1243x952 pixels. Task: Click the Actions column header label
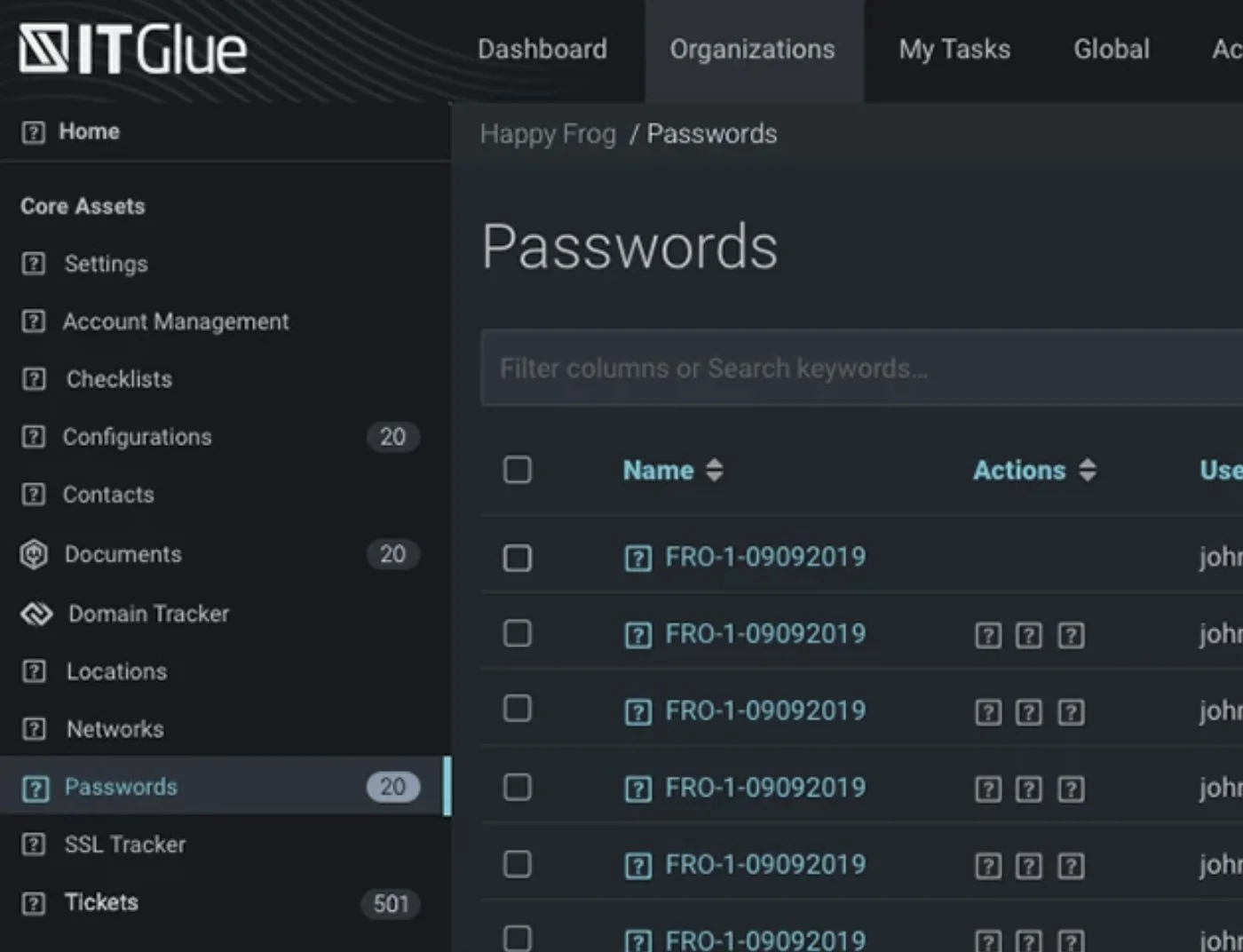tap(1019, 470)
